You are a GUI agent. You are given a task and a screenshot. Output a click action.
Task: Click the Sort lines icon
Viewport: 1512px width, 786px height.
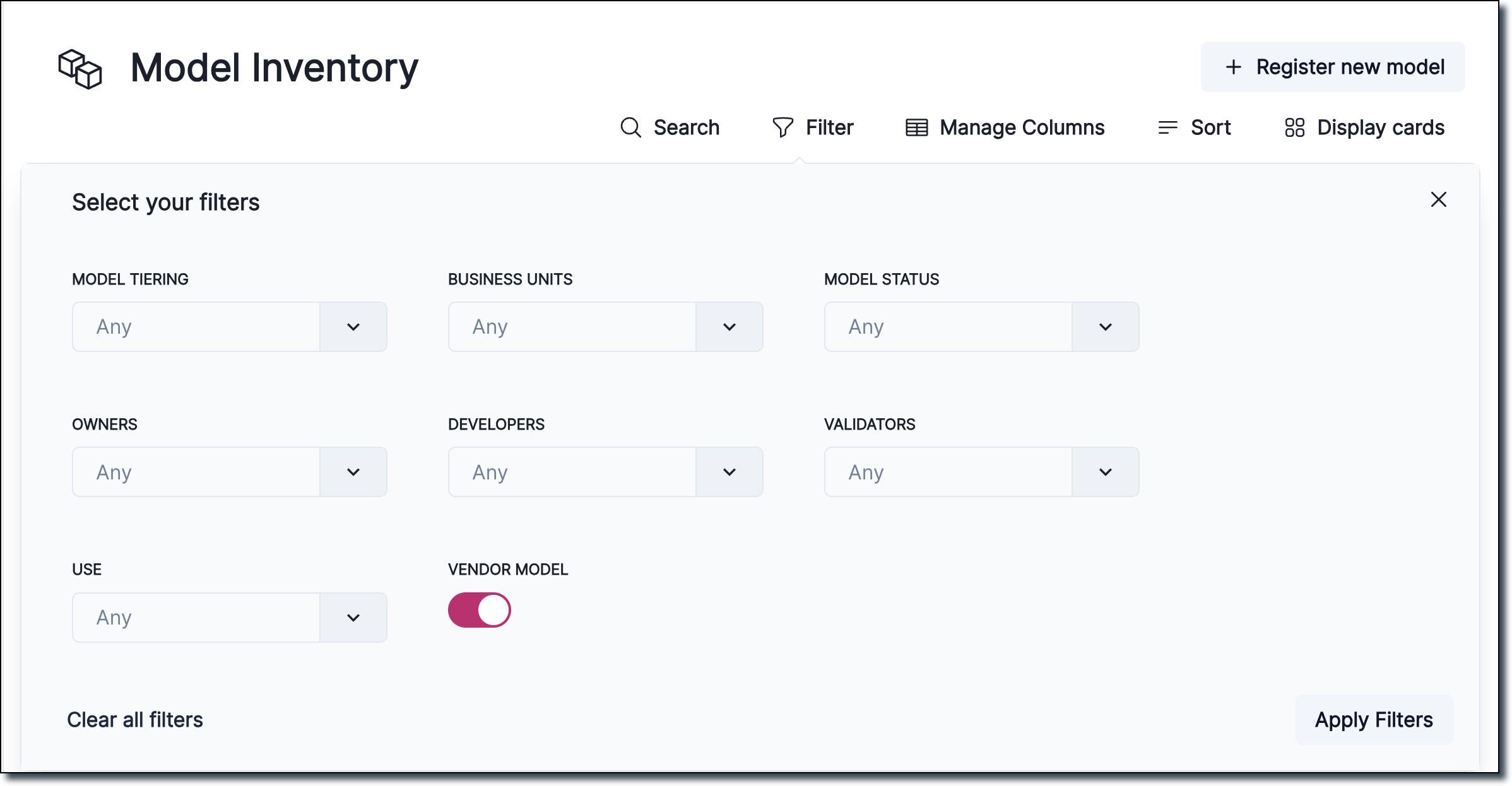point(1167,127)
